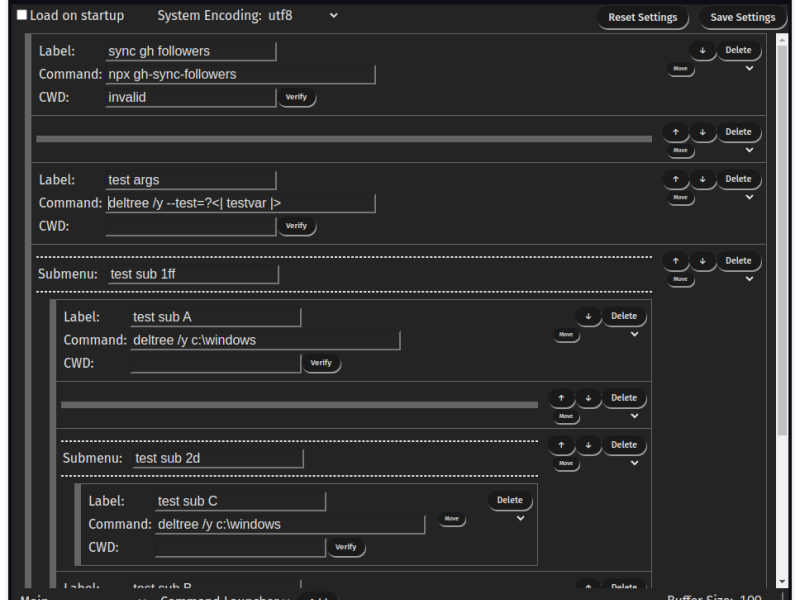Screen dimensions: 800x600
Task: Delete the test sub C entry
Action: point(510,501)
